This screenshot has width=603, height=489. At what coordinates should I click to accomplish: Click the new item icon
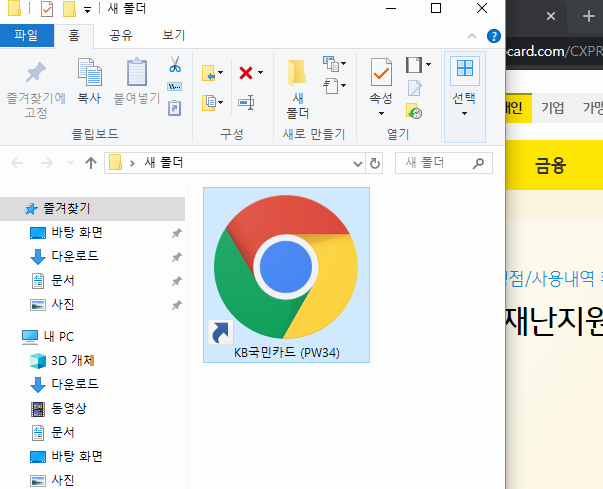pos(331,63)
